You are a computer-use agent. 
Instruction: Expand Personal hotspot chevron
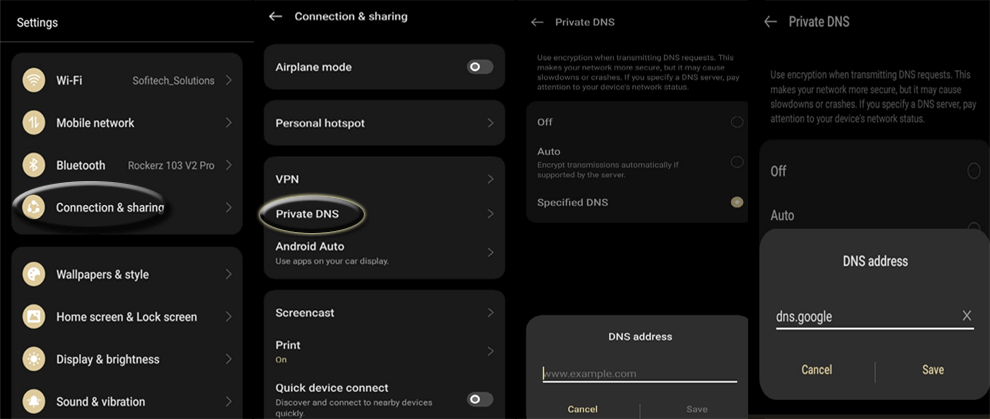point(490,123)
